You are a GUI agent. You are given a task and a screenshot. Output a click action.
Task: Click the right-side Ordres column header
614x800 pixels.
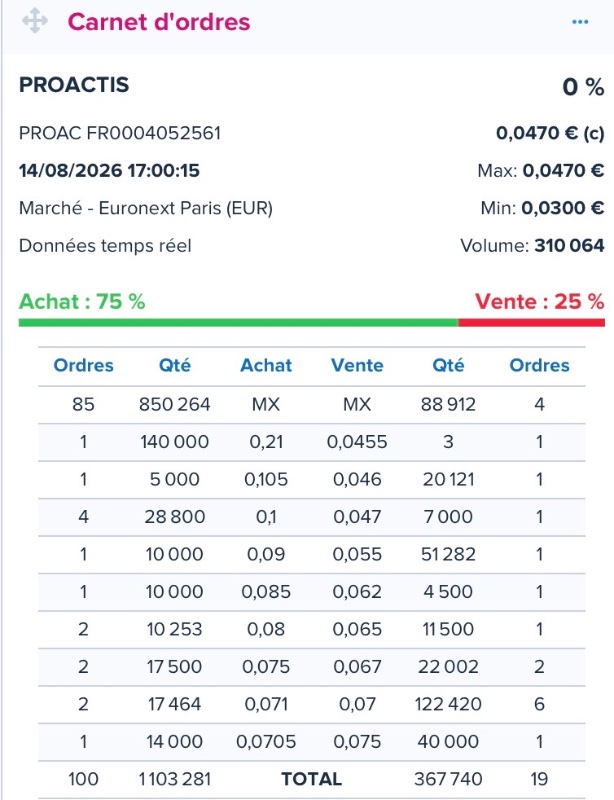(x=539, y=365)
